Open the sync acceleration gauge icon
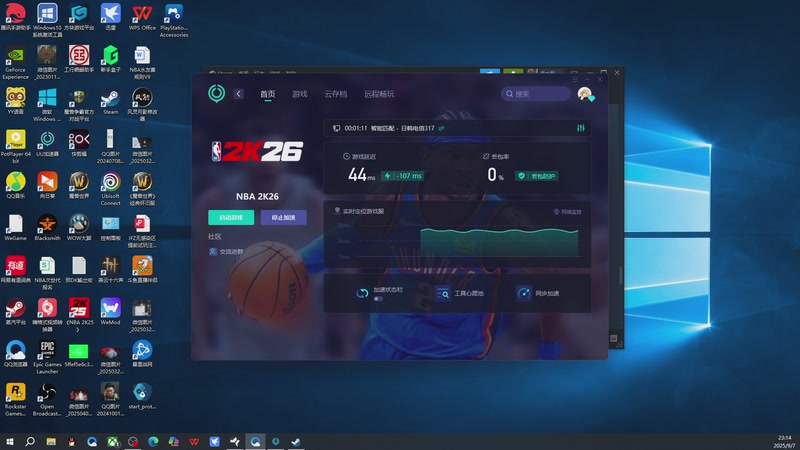800x450 pixels. [x=524, y=293]
